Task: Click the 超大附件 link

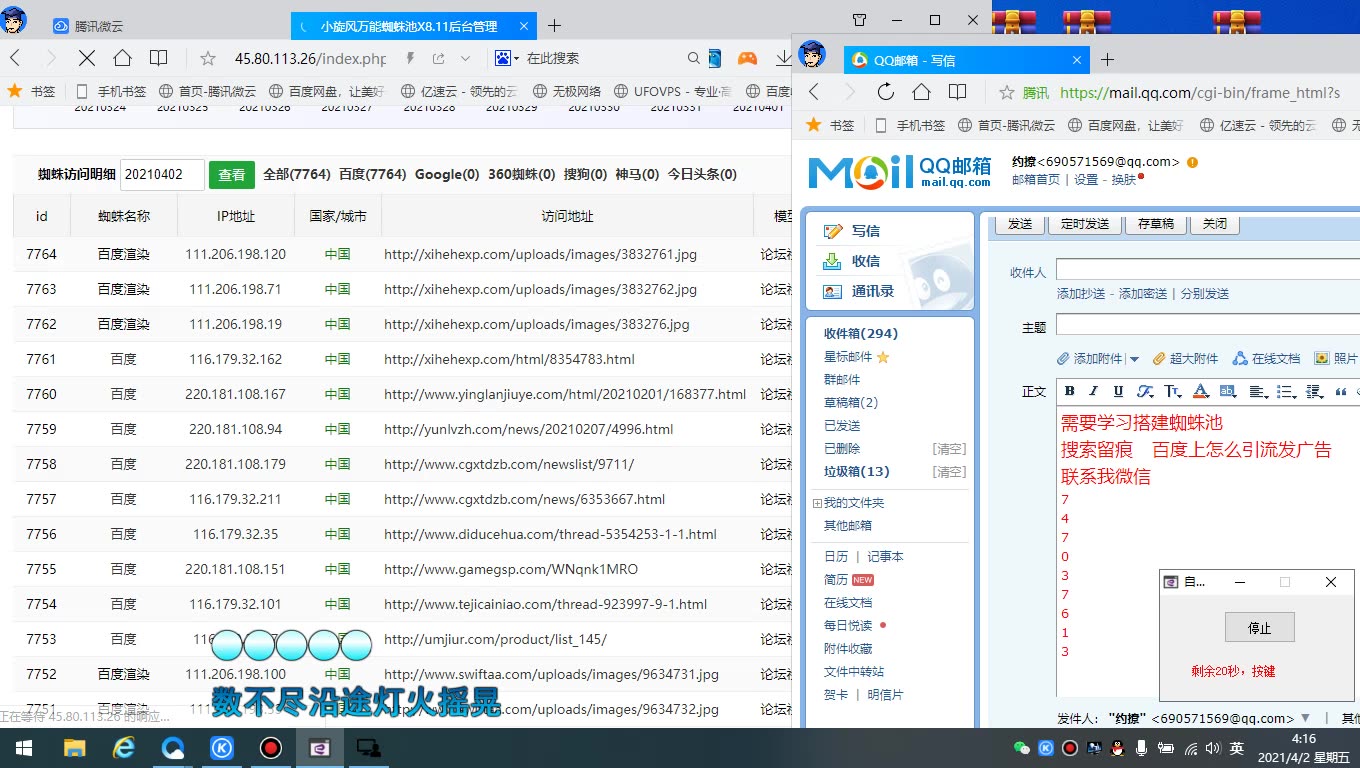Action: pos(1185,359)
